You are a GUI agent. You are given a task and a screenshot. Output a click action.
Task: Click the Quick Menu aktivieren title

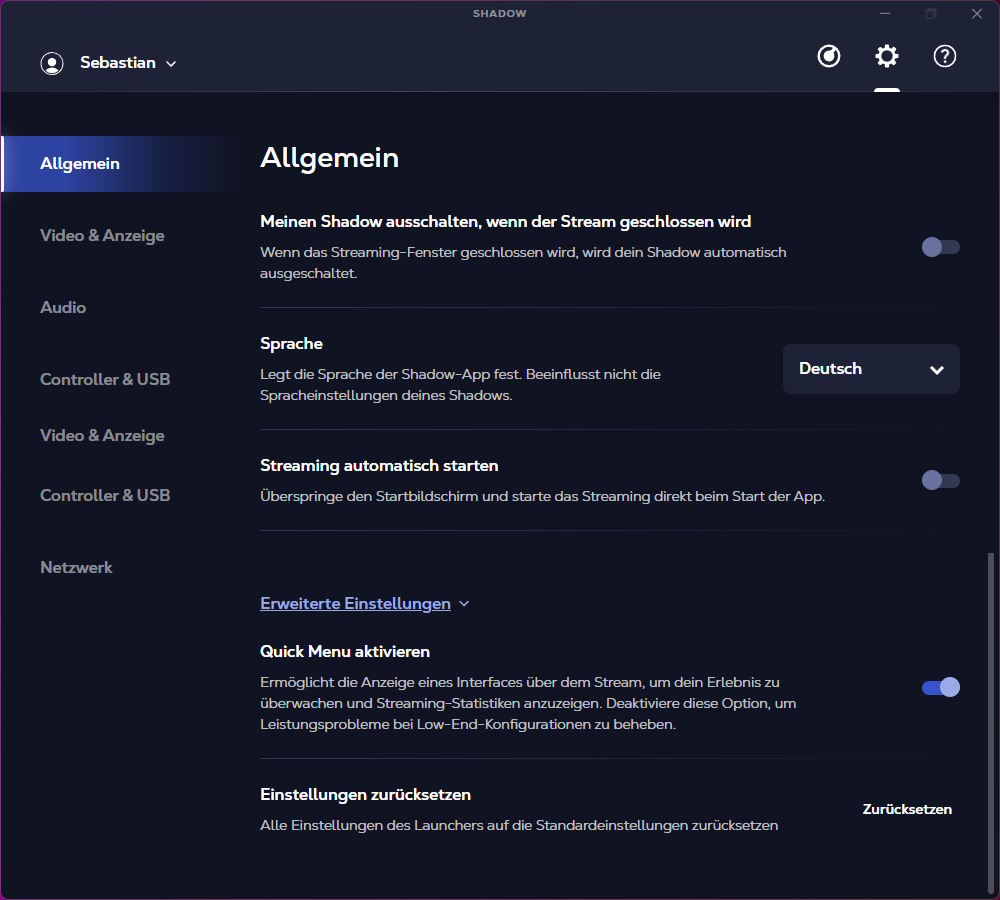[345, 651]
